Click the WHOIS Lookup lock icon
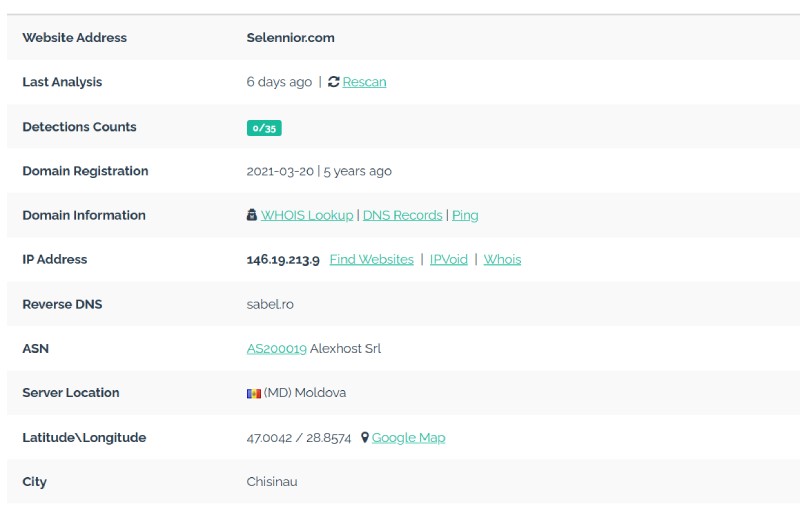This screenshot has width=800, height=511. click(x=252, y=215)
